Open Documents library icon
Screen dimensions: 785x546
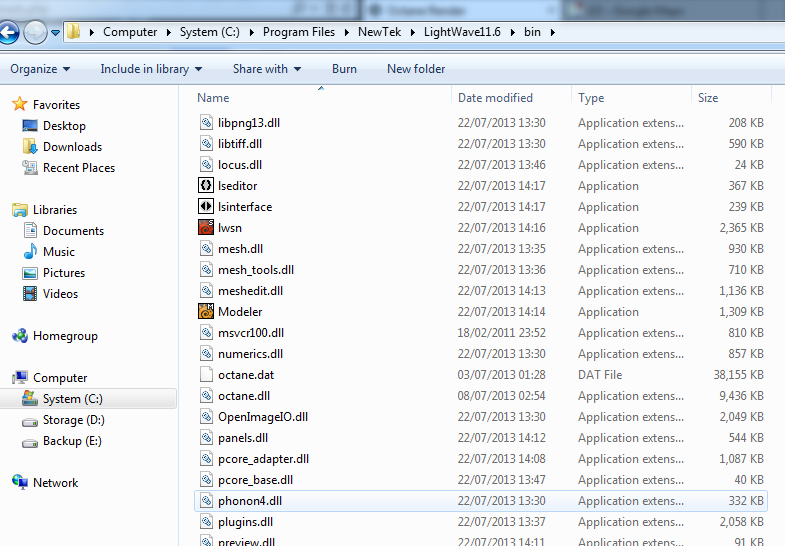click(30, 231)
